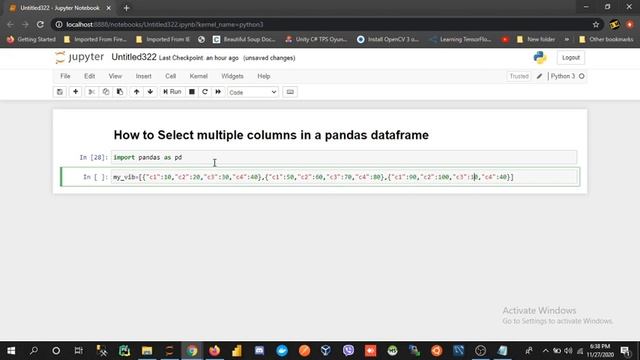Open New folder bookmark folder

point(536,40)
